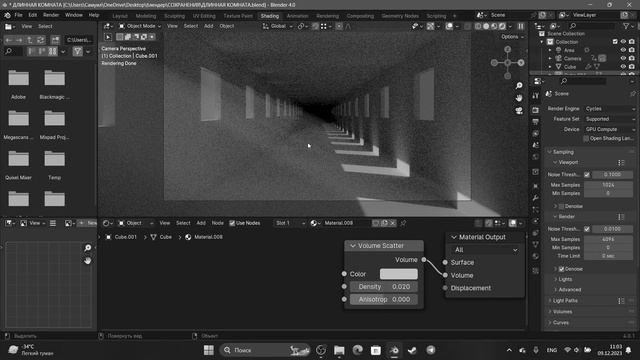This screenshot has width=640, height=360.
Task: Open the Object Mode dropdown
Action: tap(140, 26)
